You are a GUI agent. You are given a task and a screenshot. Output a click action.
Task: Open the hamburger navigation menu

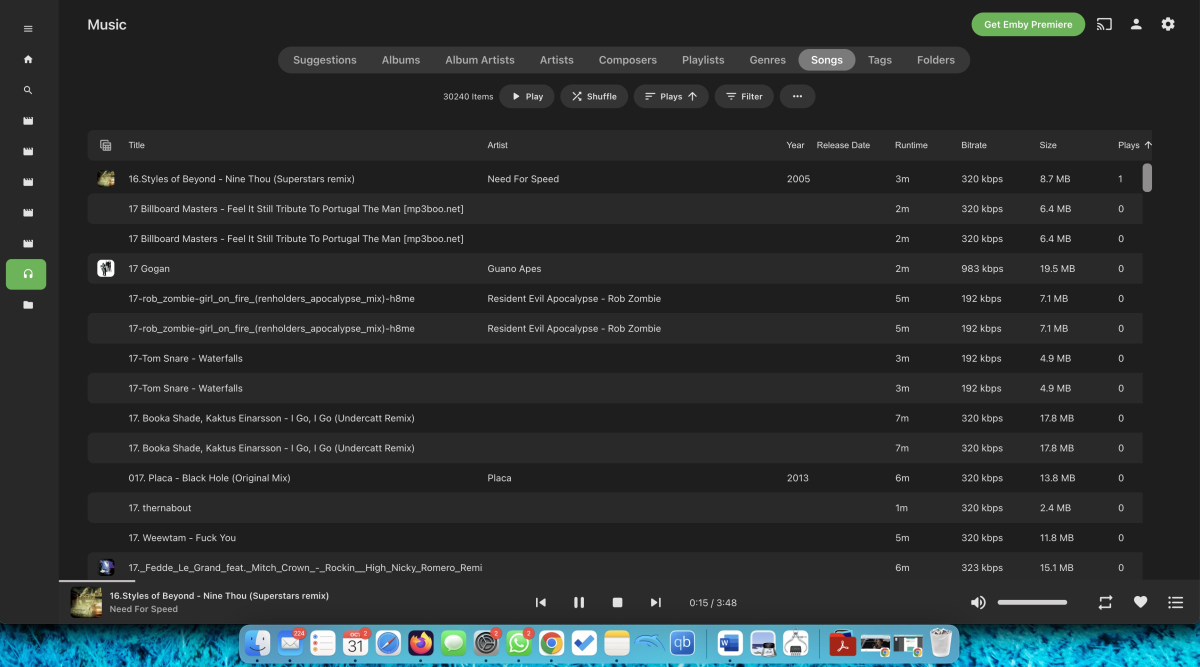click(28, 29)
